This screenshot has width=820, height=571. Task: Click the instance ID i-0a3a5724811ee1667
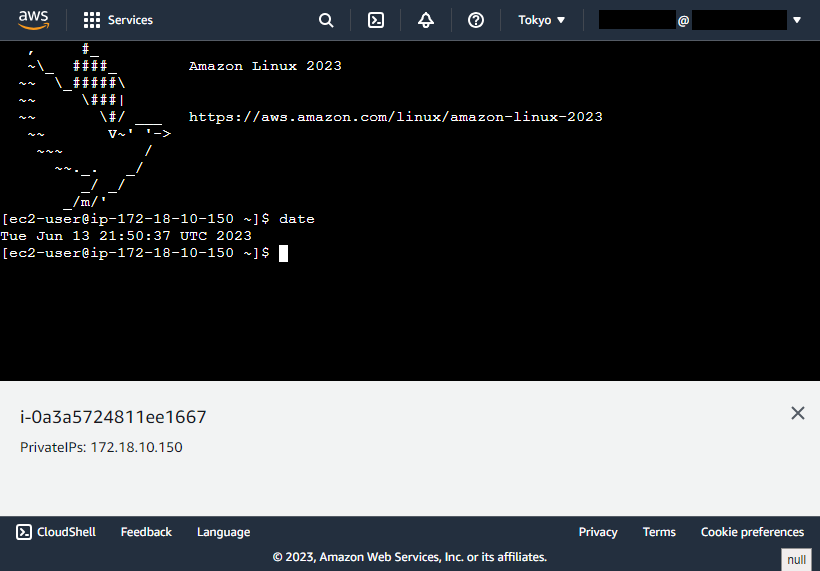pos(113,417)
